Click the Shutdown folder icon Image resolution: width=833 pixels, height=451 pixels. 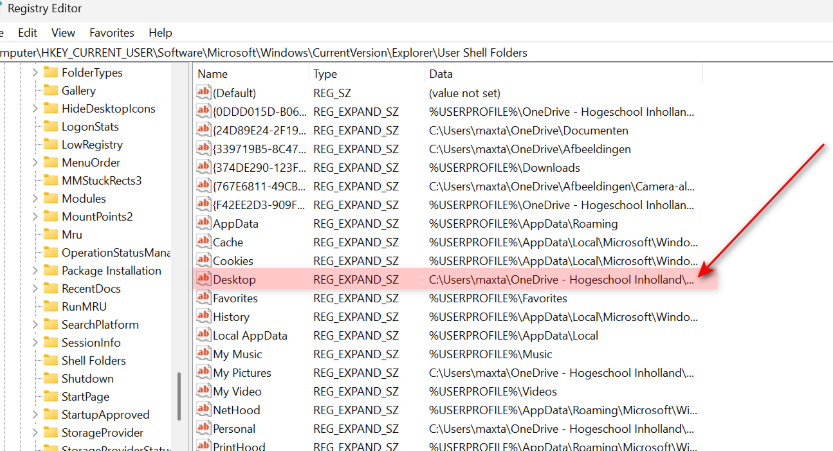pos(50,378)
